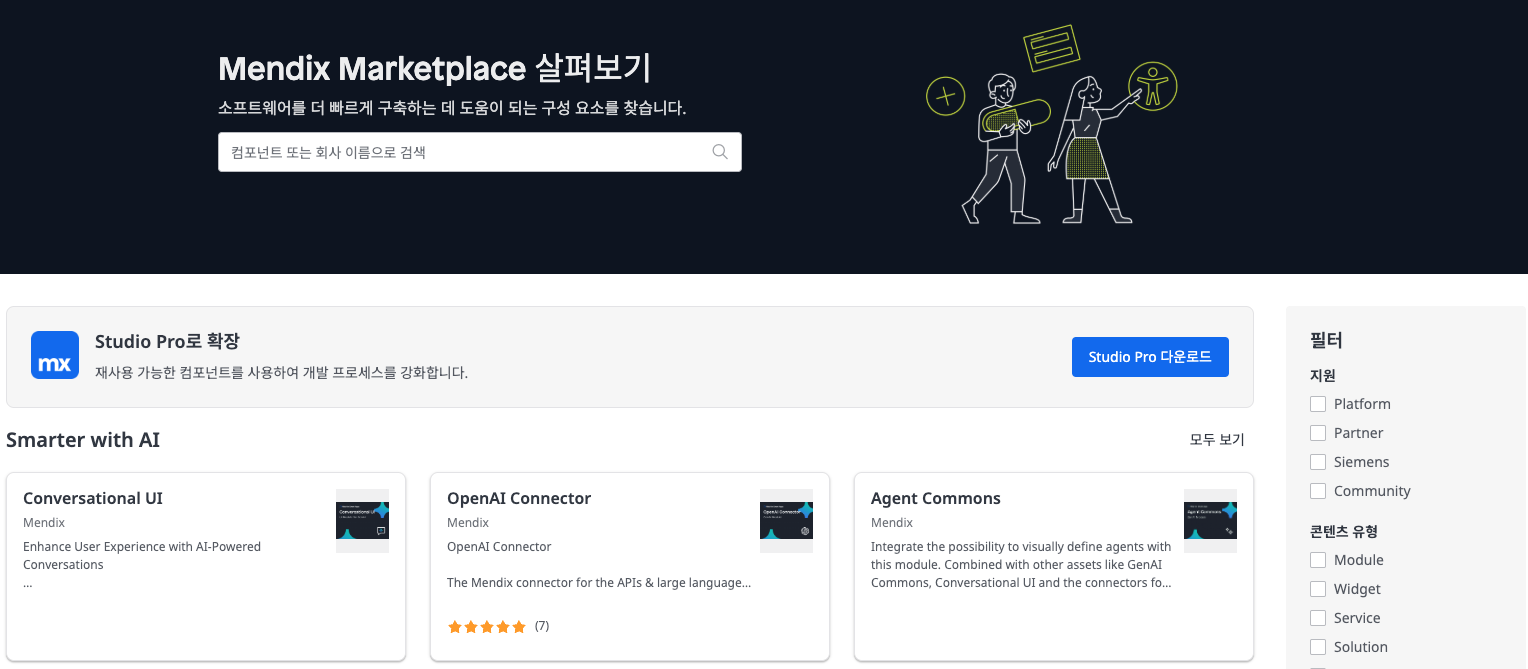
Task: Check the Siemens support filter
Action: 1318,462
